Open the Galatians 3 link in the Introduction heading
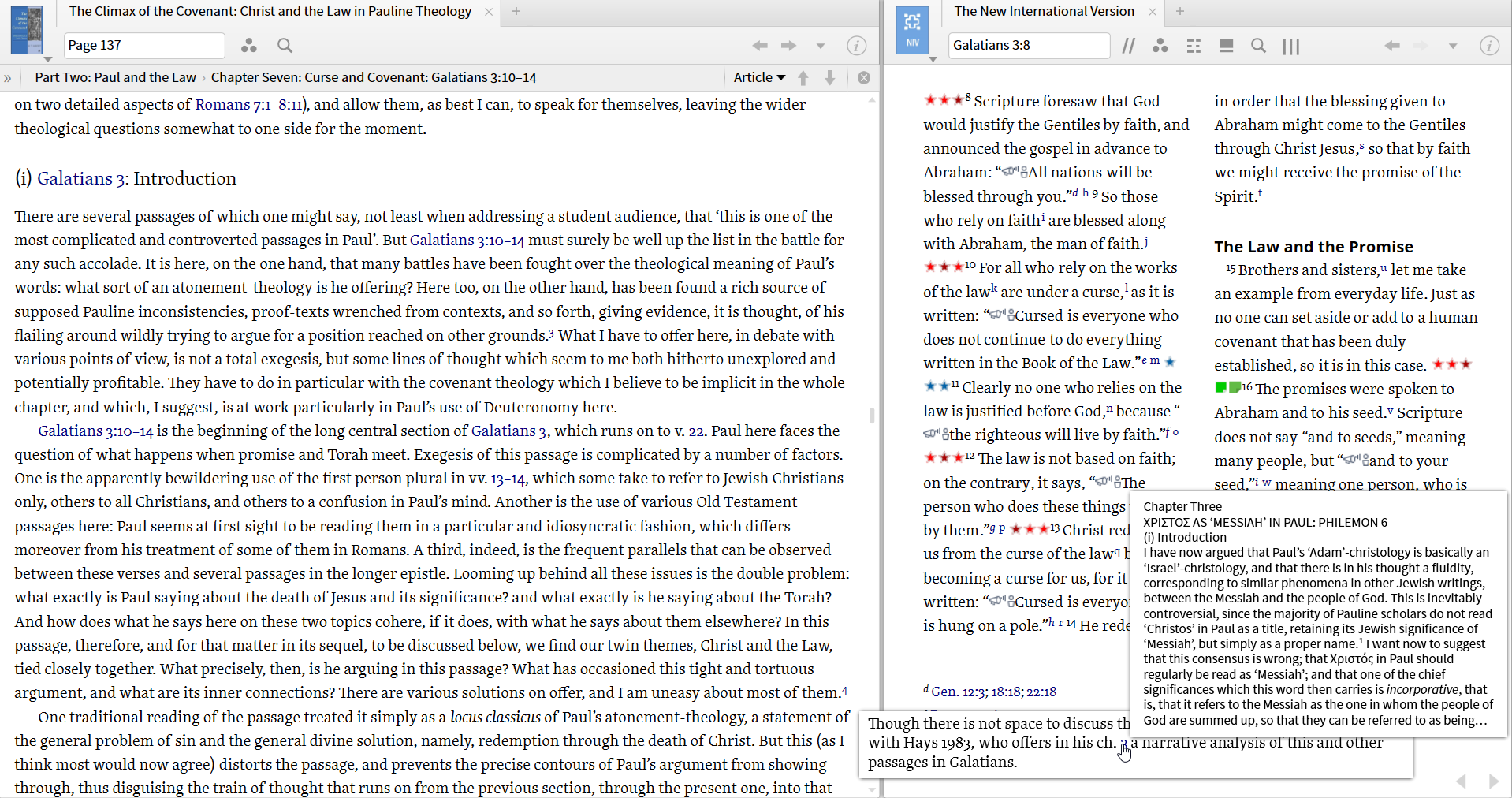Screen dimensions: 1512x798 tap(82, 178)
